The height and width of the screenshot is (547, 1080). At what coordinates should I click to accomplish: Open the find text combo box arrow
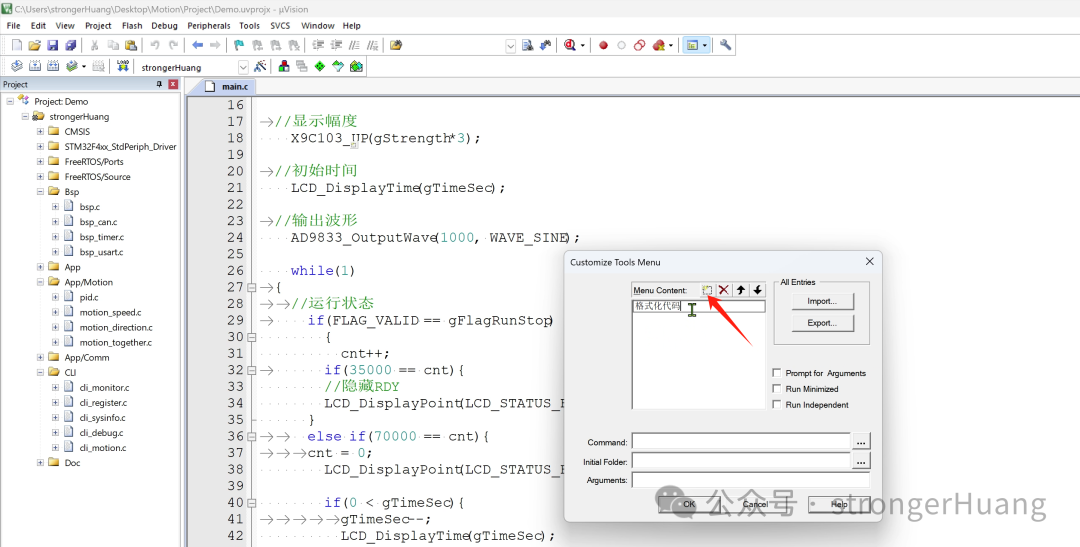pyautogui.click(x=510, y=45)
